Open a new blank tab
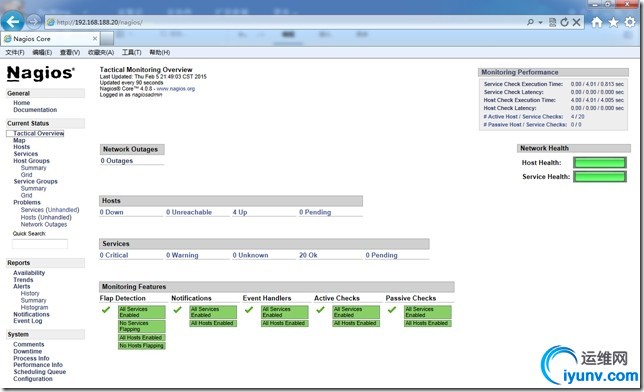Image resolution: width=644 pixels, height=392 pixels. (107, 39)
